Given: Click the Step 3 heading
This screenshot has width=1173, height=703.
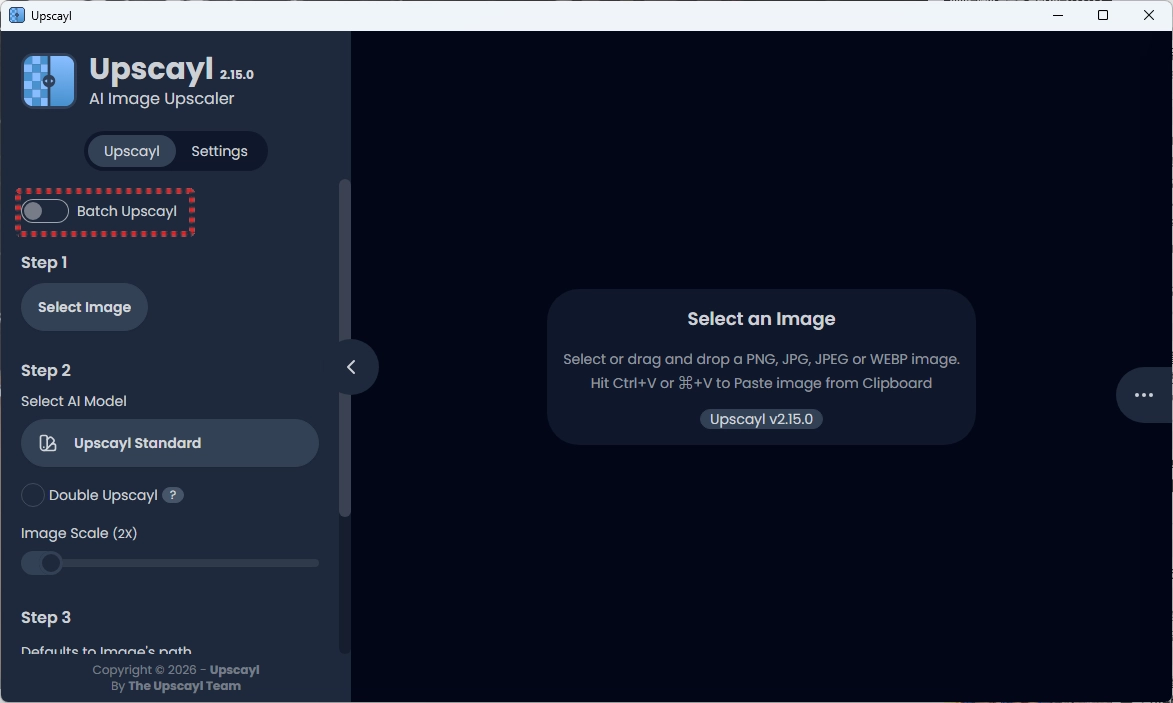Looking at the screenshot, I should point(46,618).
